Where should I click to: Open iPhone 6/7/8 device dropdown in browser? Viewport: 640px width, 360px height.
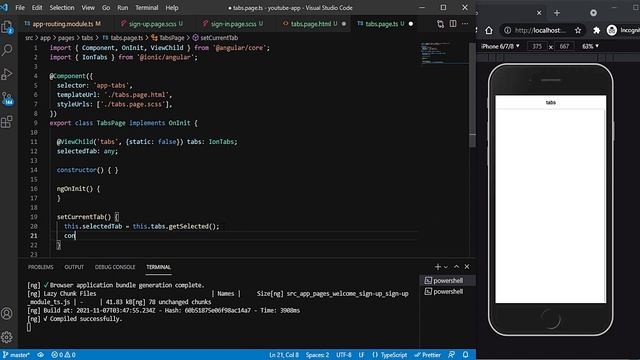500,47
